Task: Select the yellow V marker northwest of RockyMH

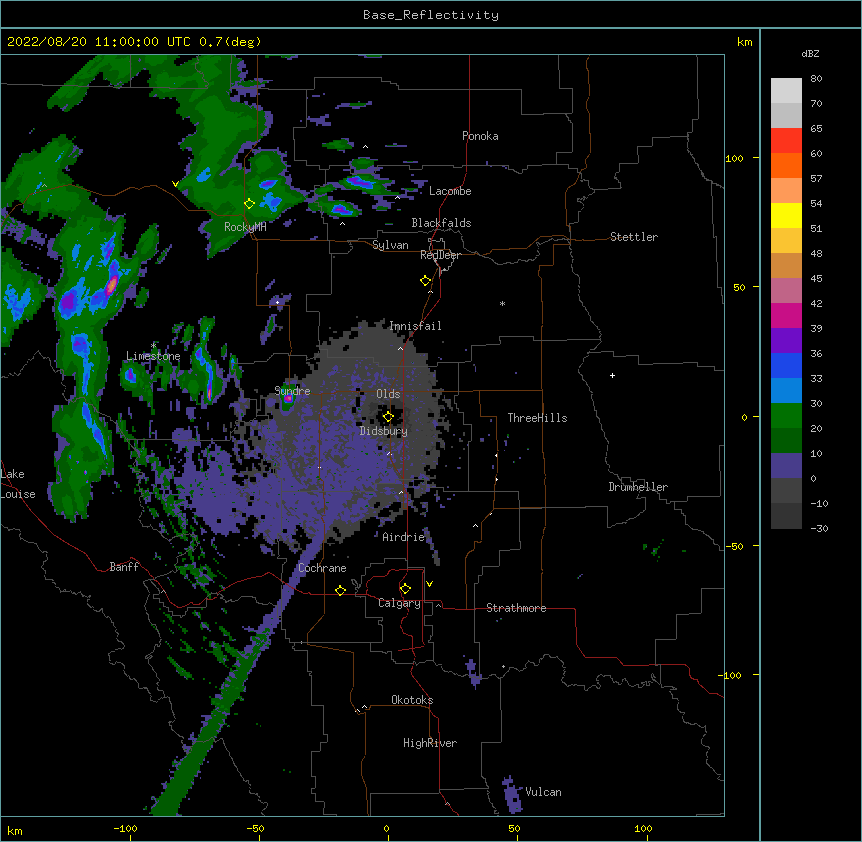Action: (x=175, y=184)
